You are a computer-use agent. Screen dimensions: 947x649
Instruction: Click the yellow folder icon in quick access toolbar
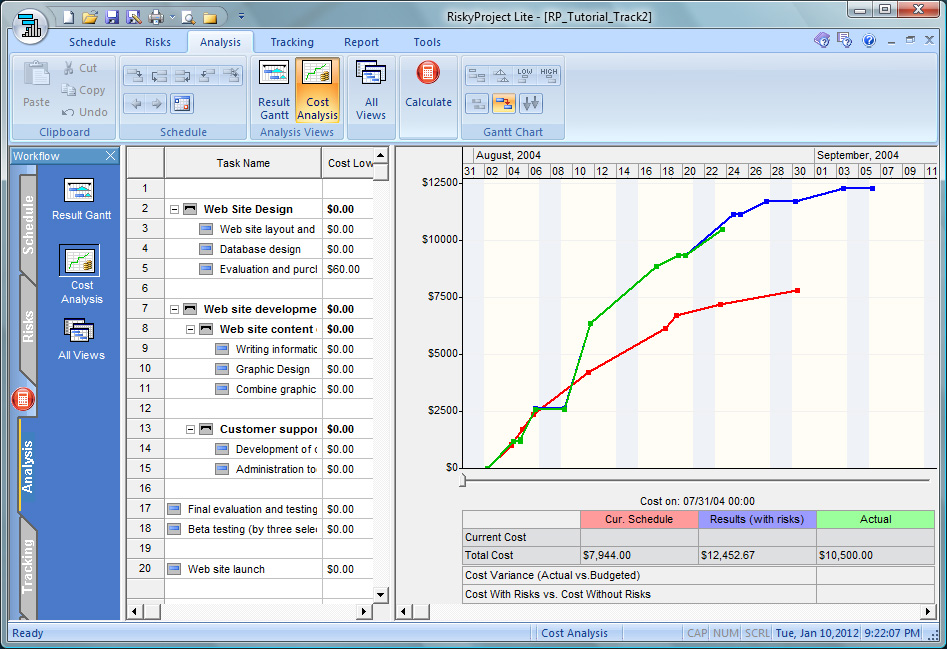coord(210,17)
